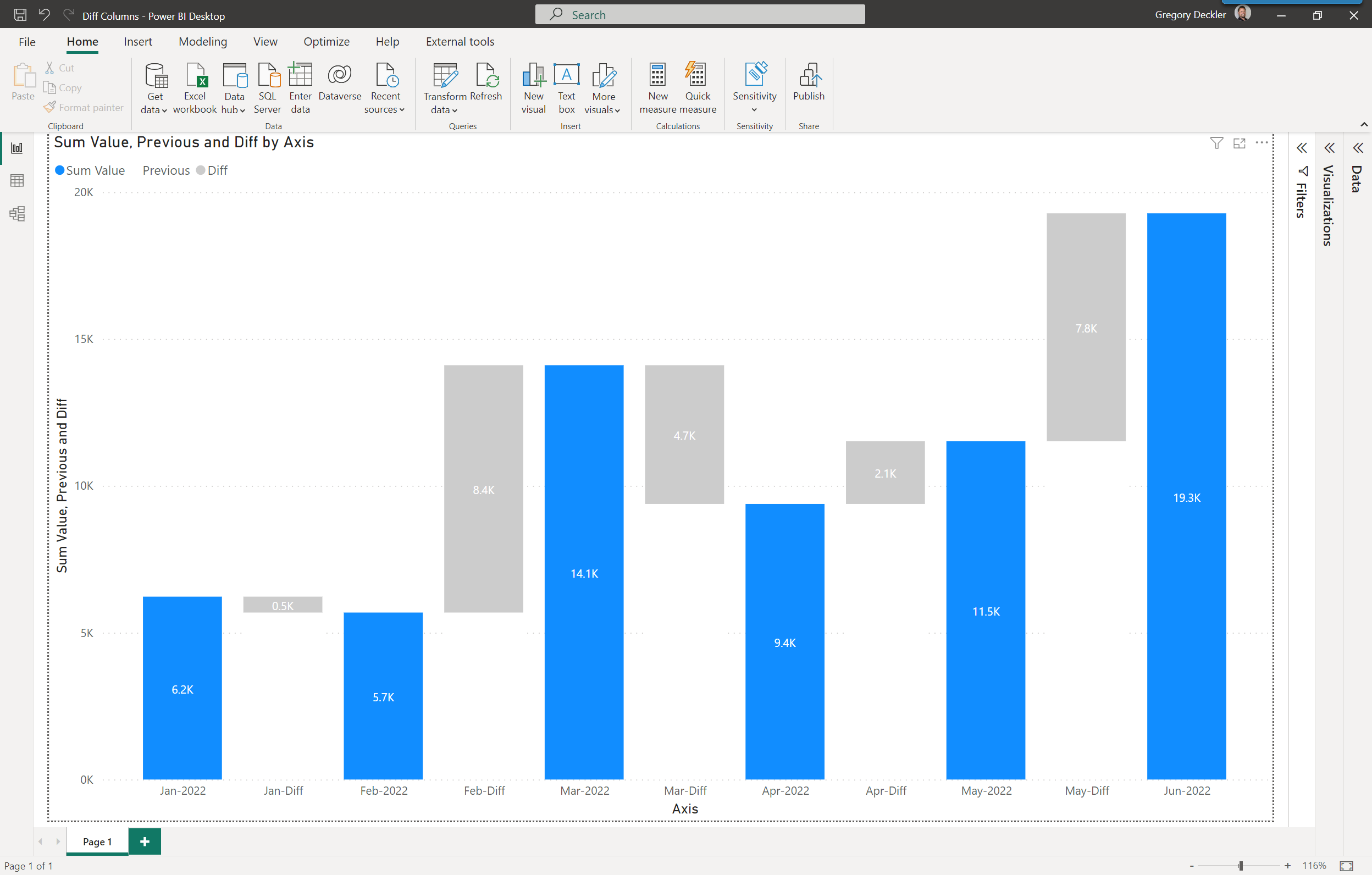Click the zoom in plus button

(x=1287, y=865)
